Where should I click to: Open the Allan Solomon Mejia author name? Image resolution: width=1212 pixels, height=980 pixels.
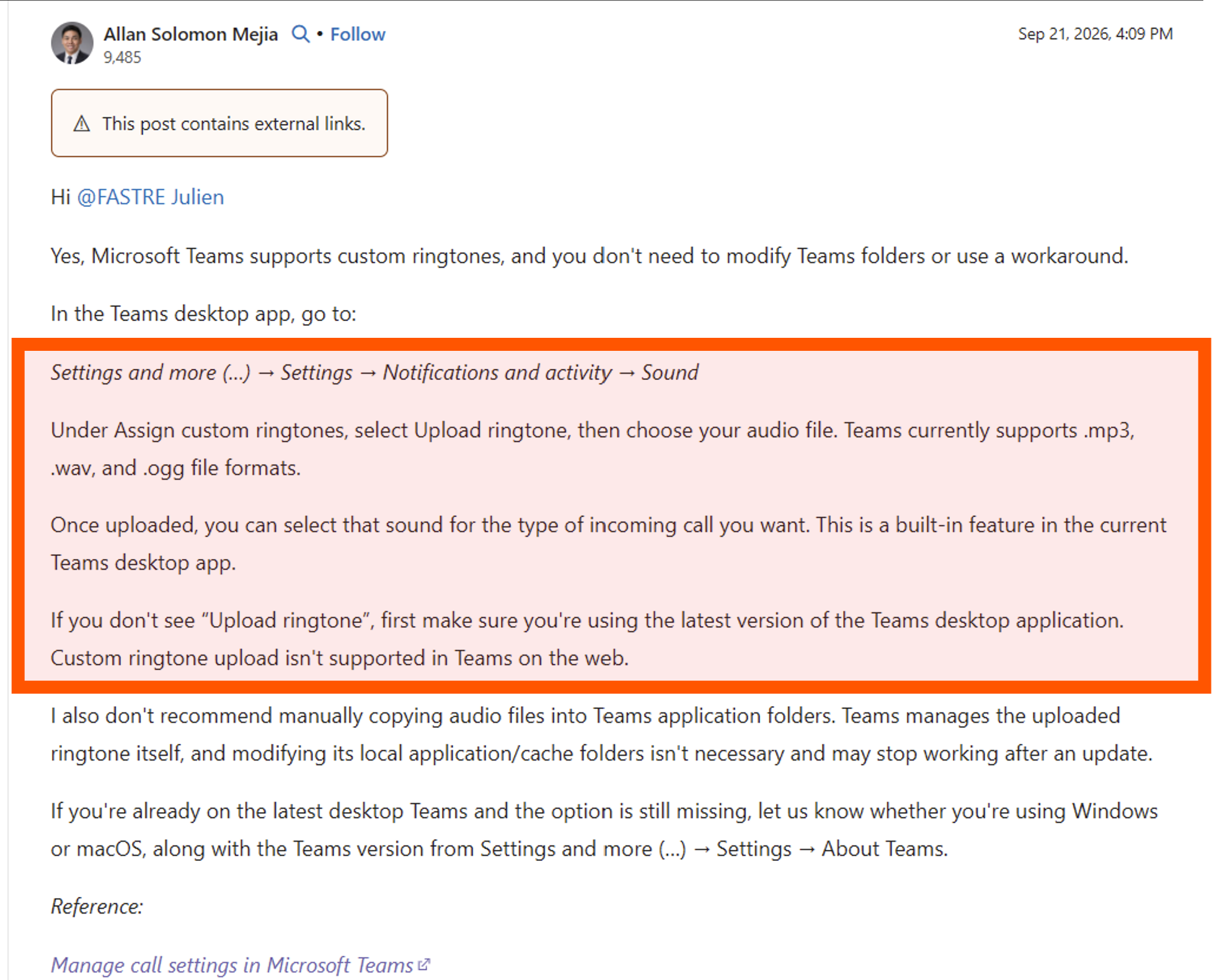point(190,34)
